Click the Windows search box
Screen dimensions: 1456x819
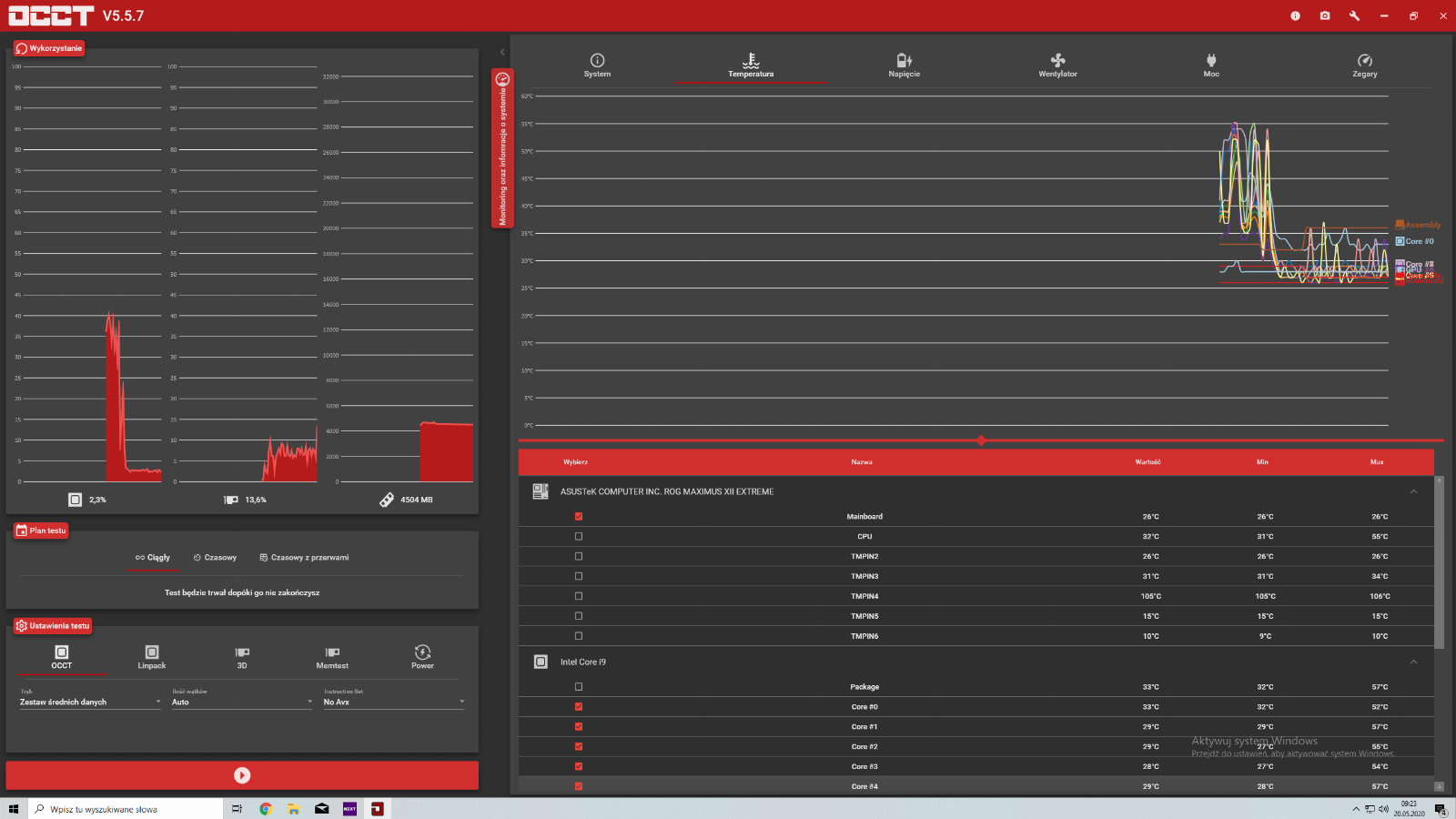[x=126, y=809]
